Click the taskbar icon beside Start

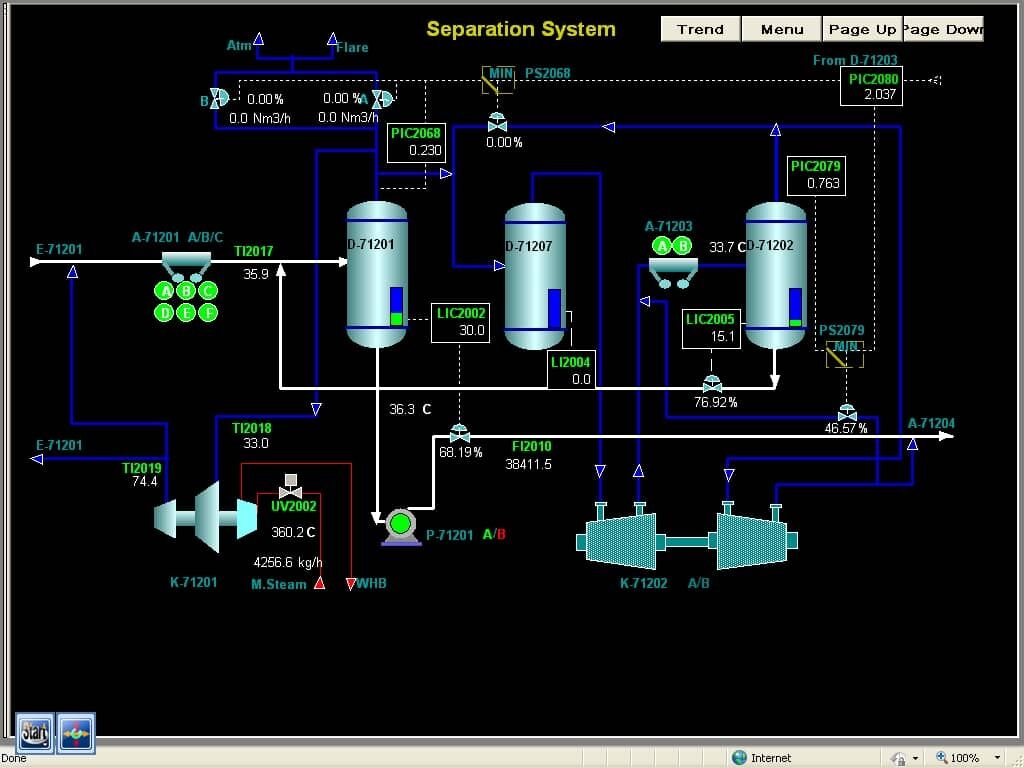point(76,733)
